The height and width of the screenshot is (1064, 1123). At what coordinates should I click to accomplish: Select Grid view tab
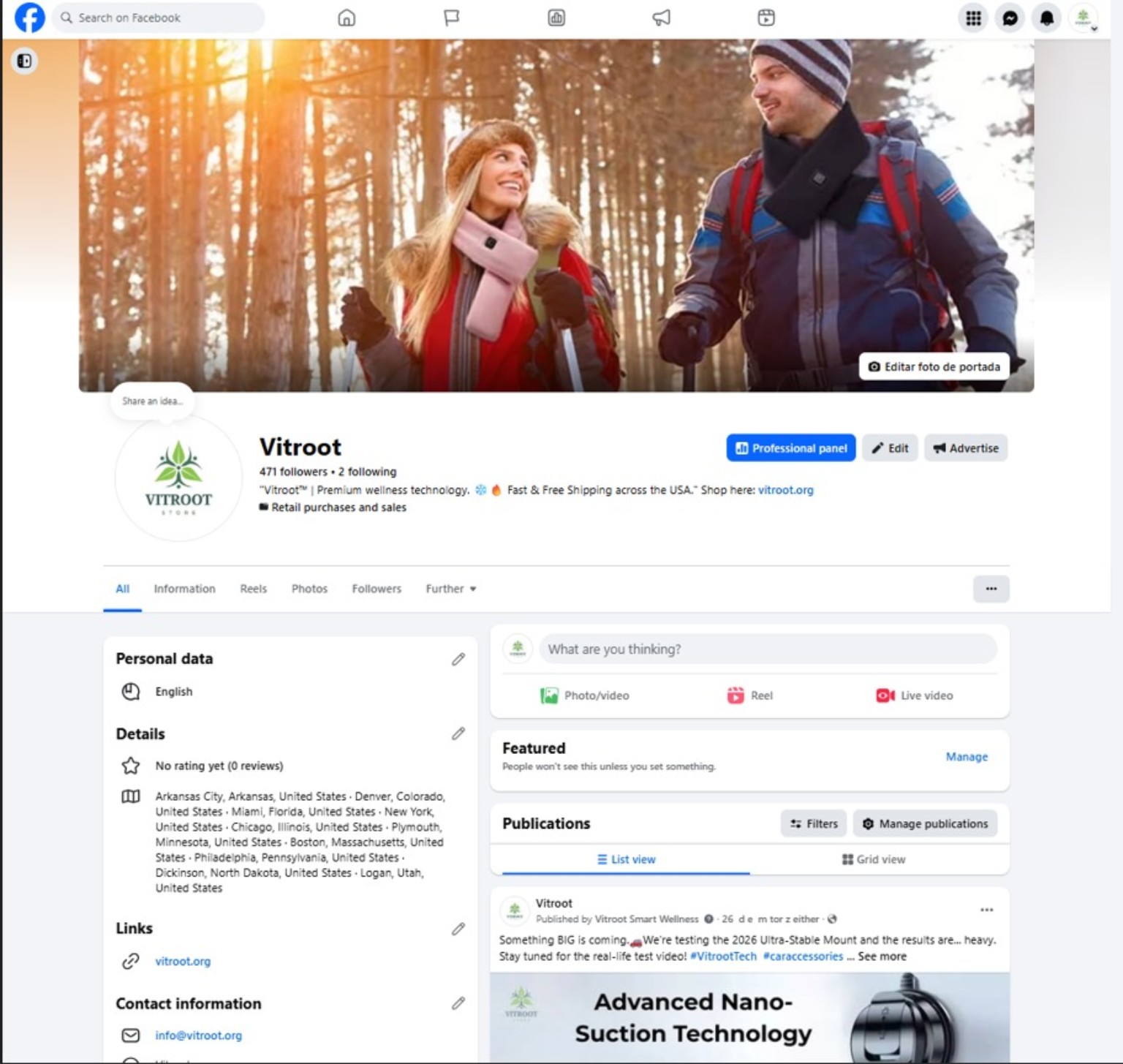pos(874,859)
